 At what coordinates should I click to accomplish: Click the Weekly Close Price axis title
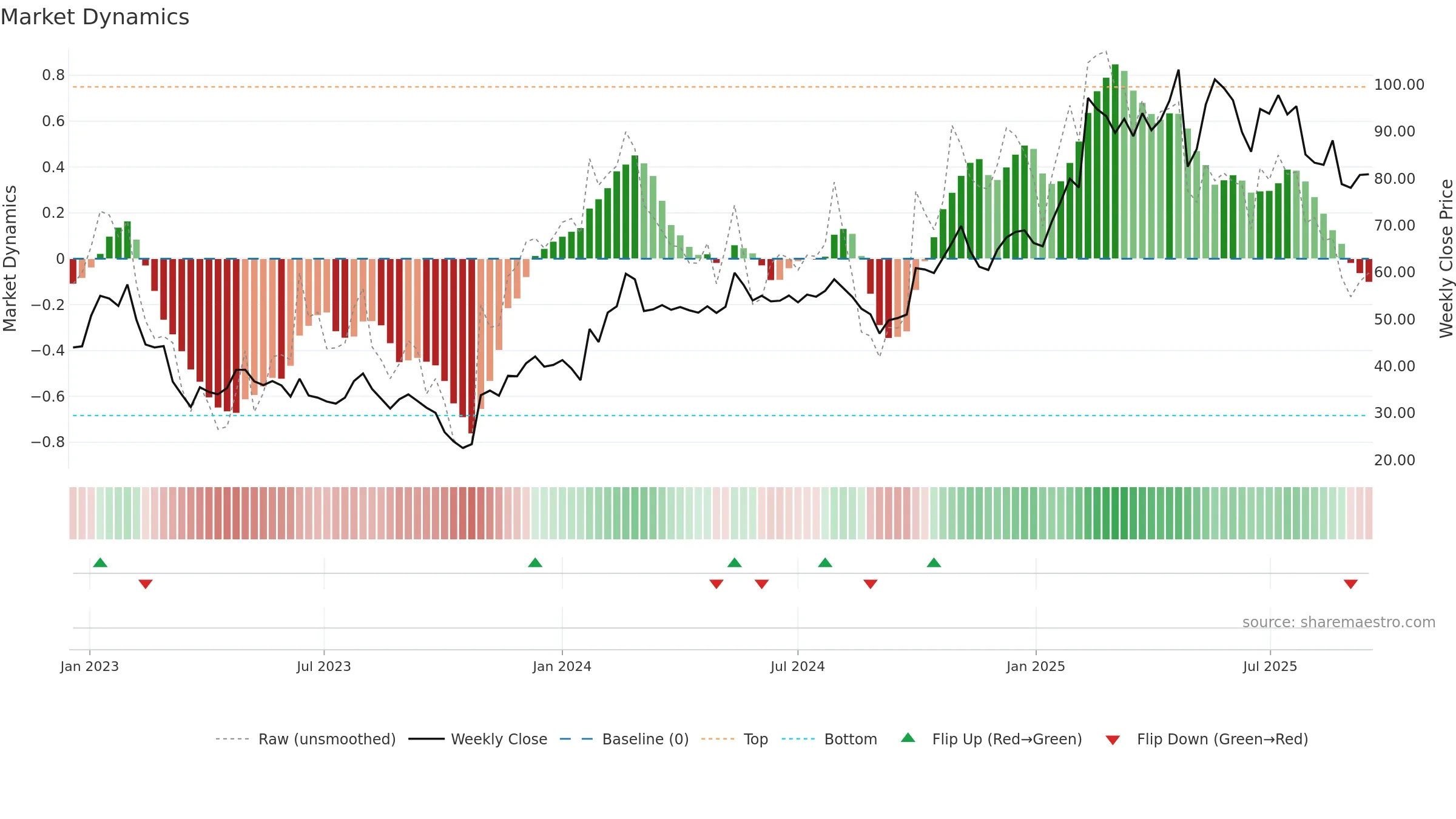pyautogui.click(x=1446, y=258)
